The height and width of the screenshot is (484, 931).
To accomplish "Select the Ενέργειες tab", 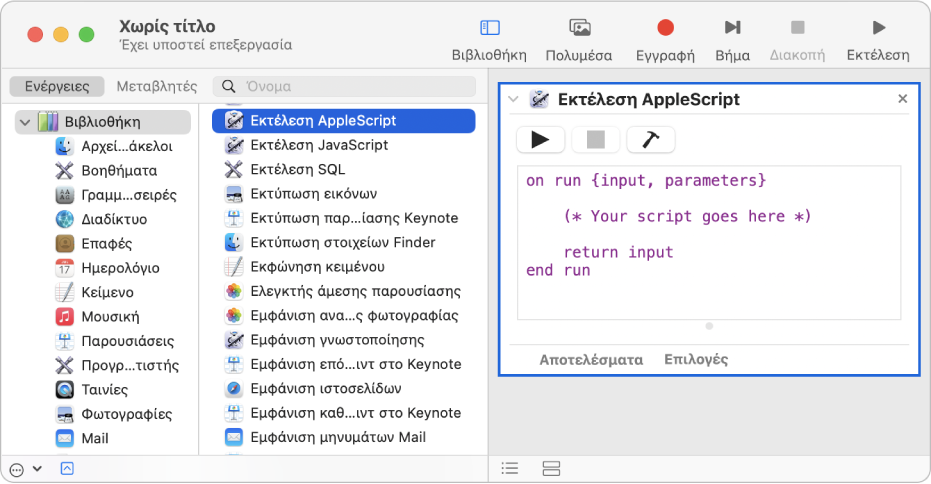I will tap(58, 86).
